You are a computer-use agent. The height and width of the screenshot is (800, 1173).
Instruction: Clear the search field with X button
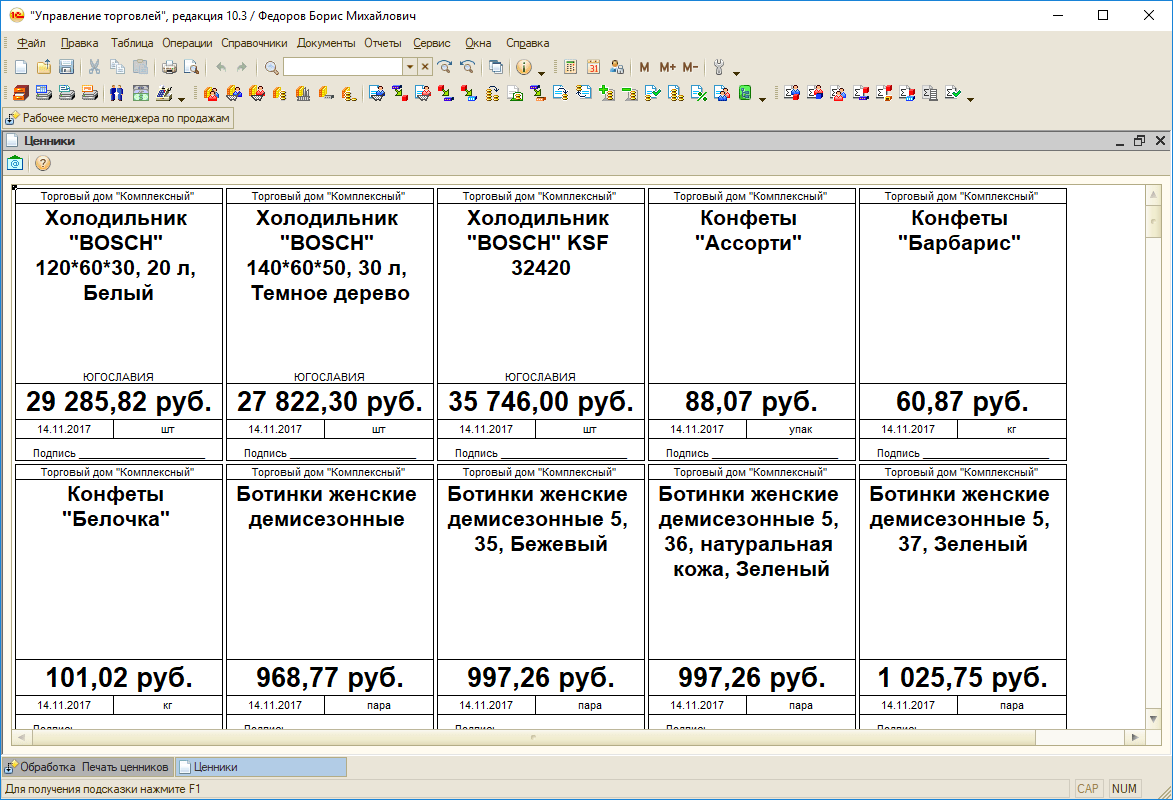click(425, 67)
